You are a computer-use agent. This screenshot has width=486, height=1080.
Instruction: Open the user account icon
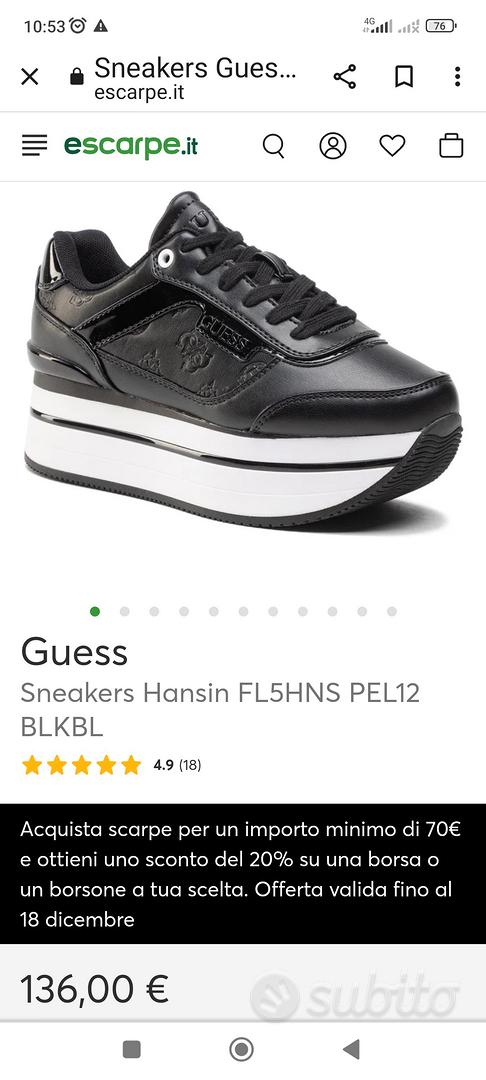point(332,146)
